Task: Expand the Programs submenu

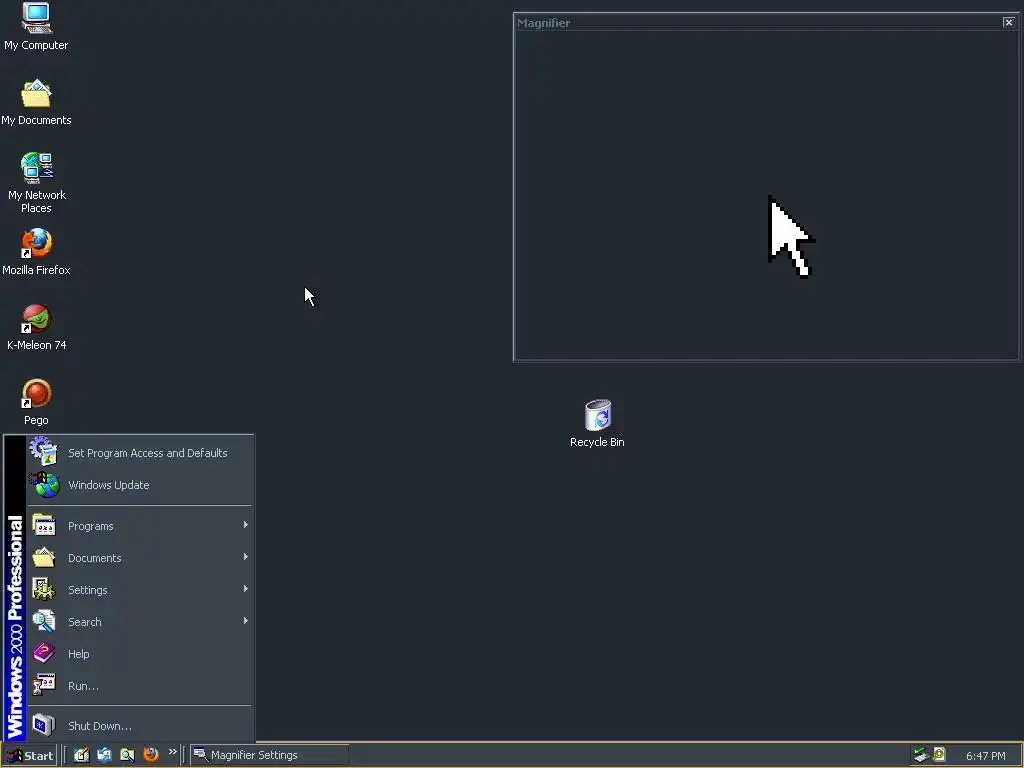Action: [139, 526]
